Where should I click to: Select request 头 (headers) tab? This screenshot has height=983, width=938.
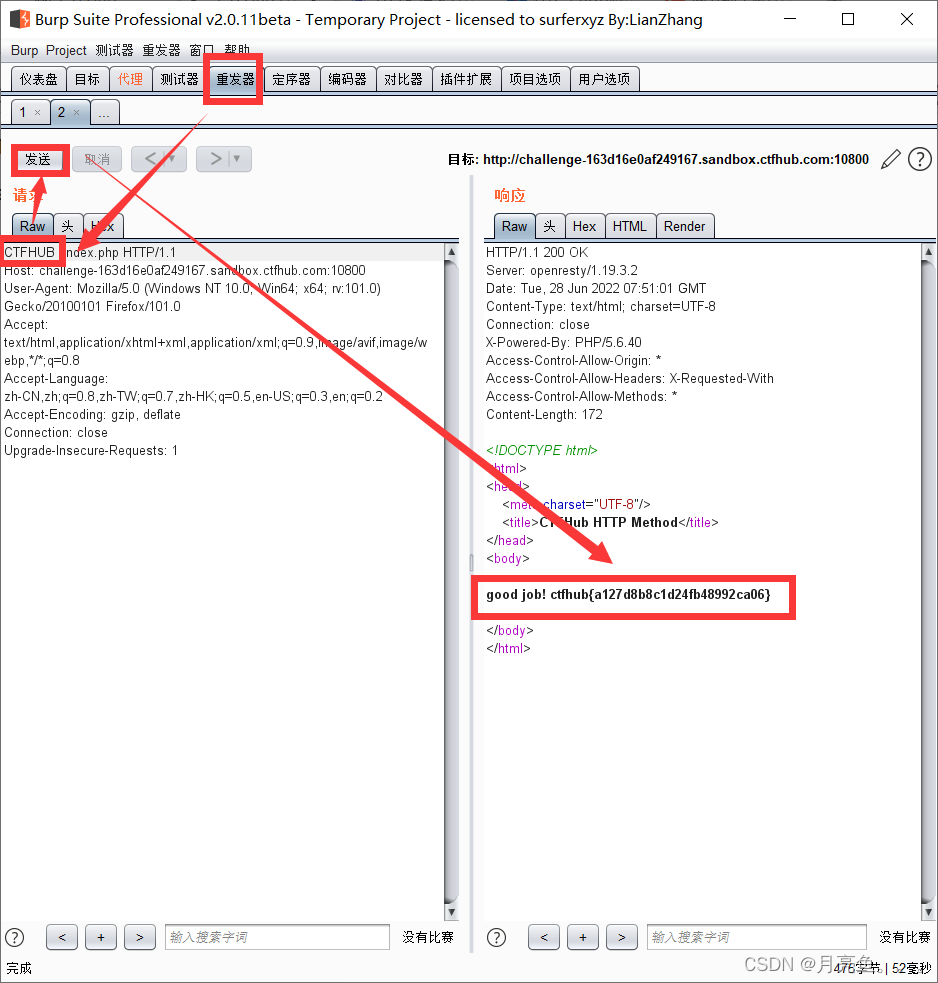click(x=68, y=226)
